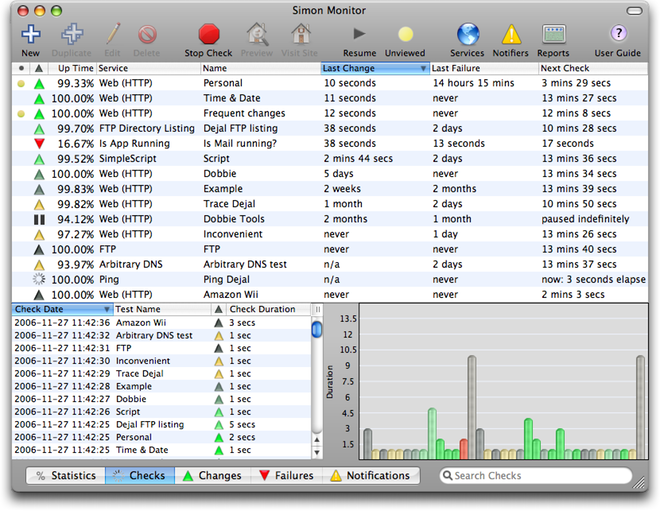Click the unviewed dot on Personal row

(21, 83)
